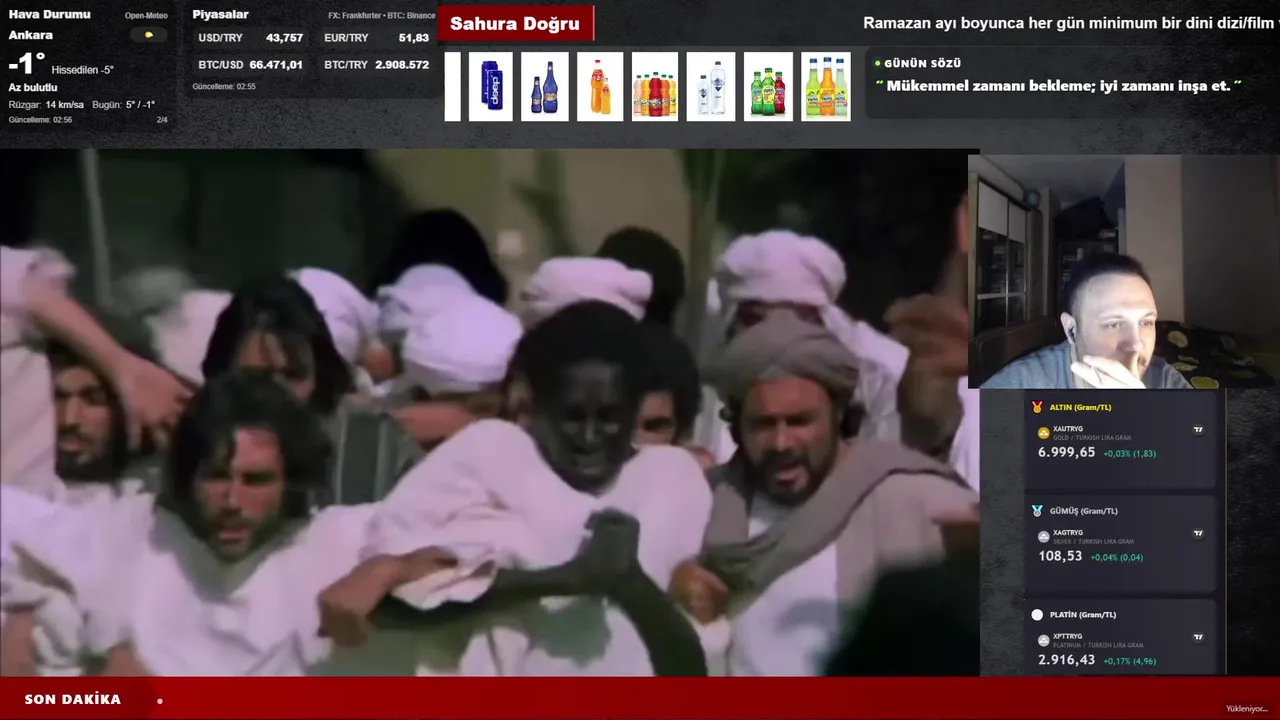The height and width of the screenshot is (720, 1280).
Task: Click the ALTIN (Gram/TL) heading
Action: (x=1081, y=408)
